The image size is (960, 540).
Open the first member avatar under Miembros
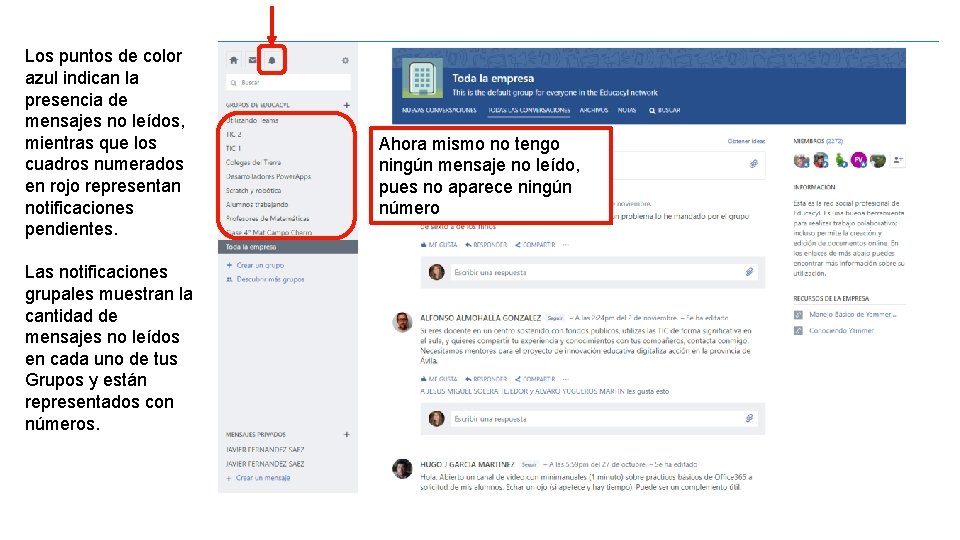[x=801, y=160]
